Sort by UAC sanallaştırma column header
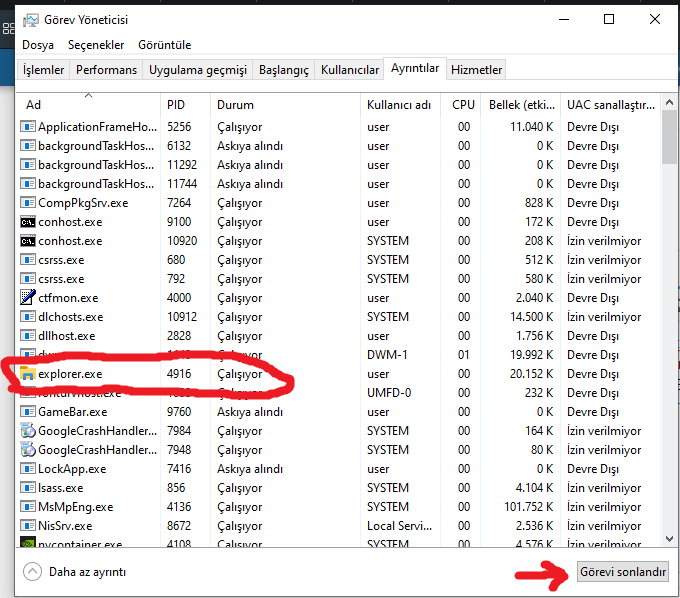680x598 pixels. click(610, 105)
